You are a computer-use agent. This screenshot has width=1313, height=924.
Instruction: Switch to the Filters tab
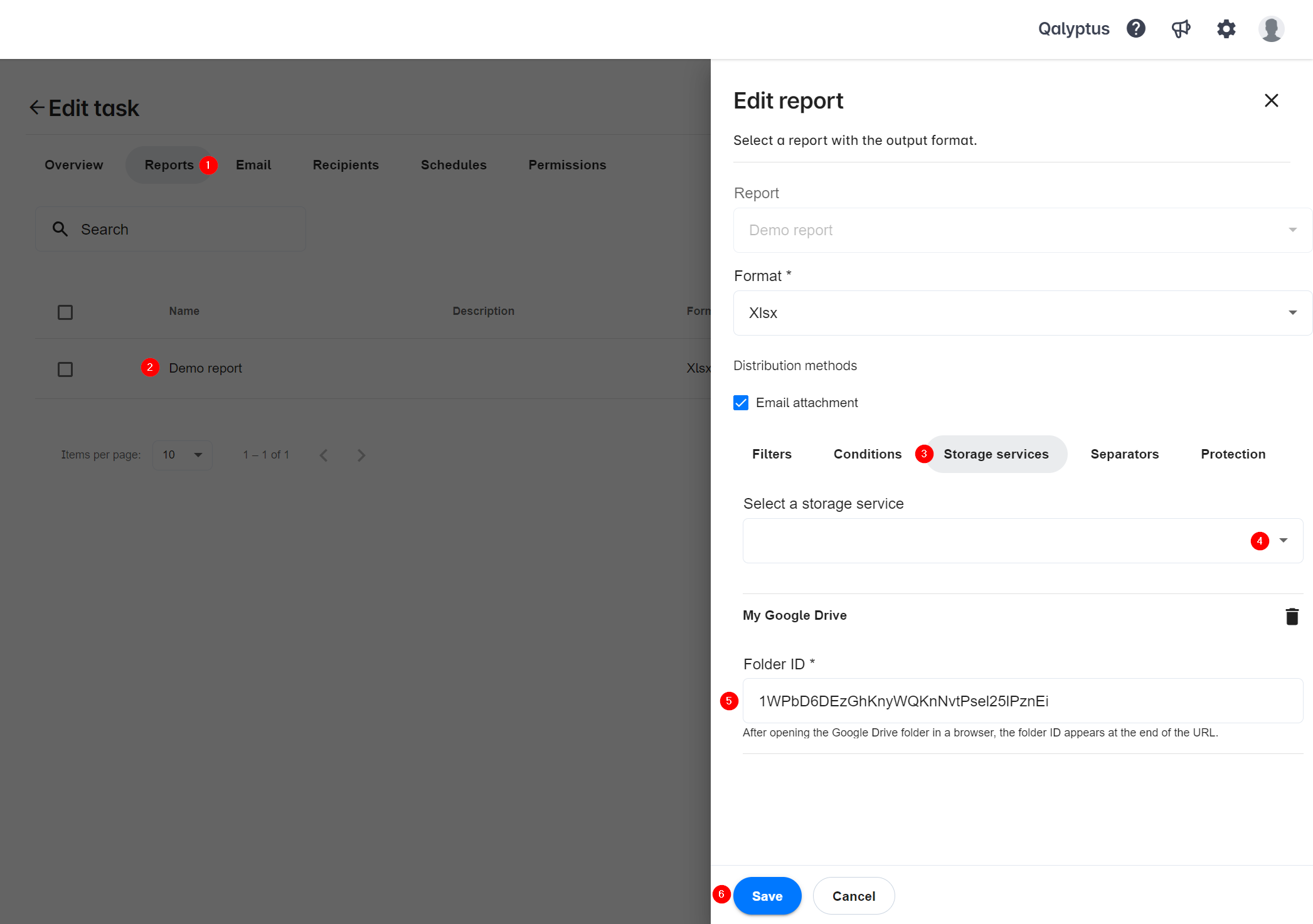(772, 454)
